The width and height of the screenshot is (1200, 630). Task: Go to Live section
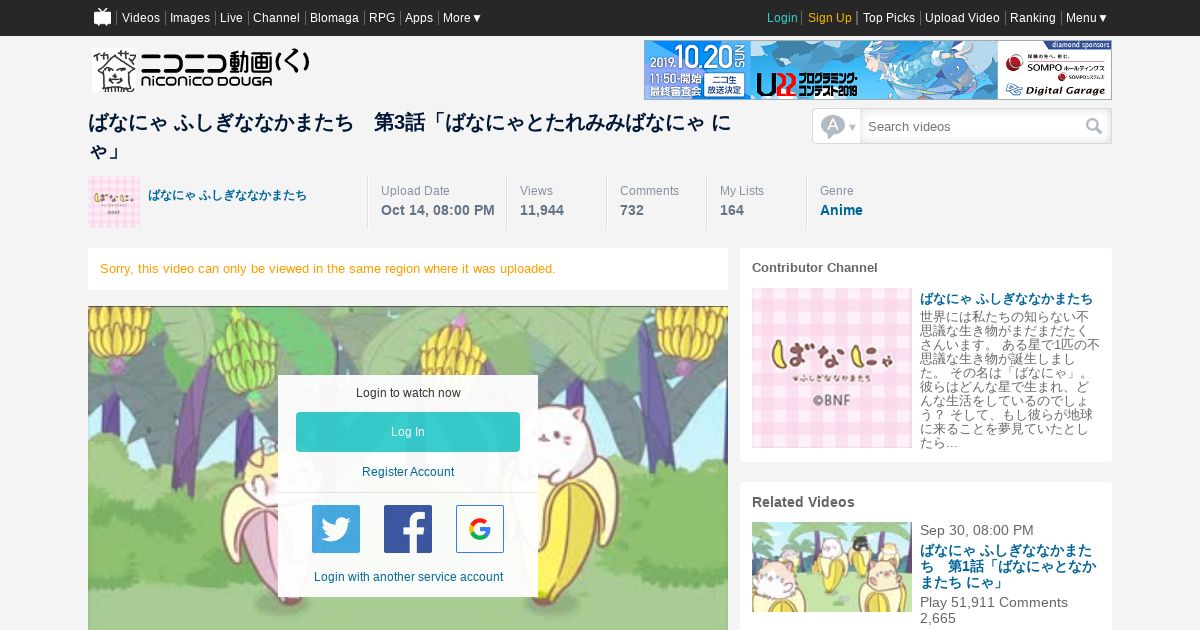[231, 18]
